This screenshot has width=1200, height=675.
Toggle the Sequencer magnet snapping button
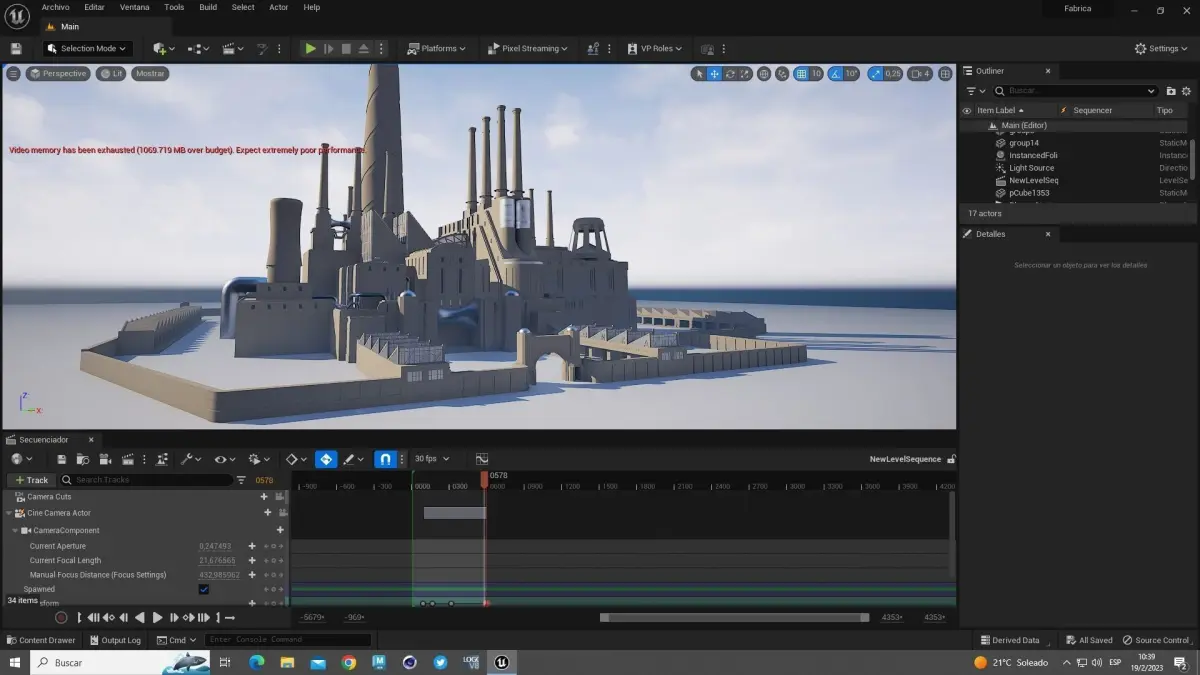tap(385, 459)
